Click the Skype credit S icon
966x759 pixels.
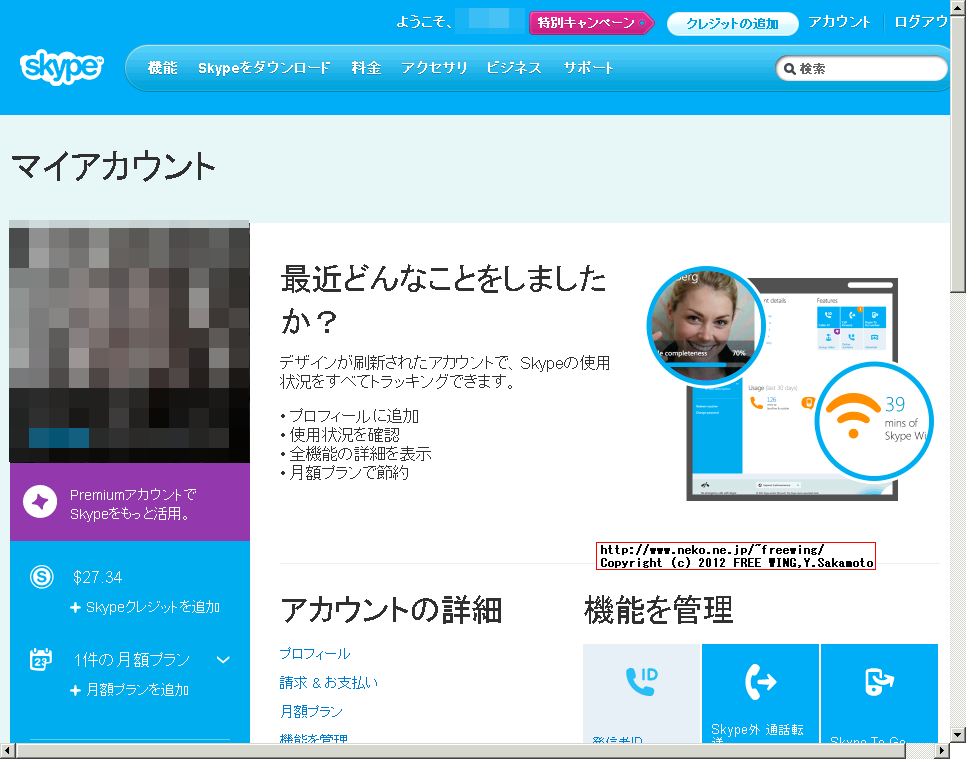coord(42,577)
